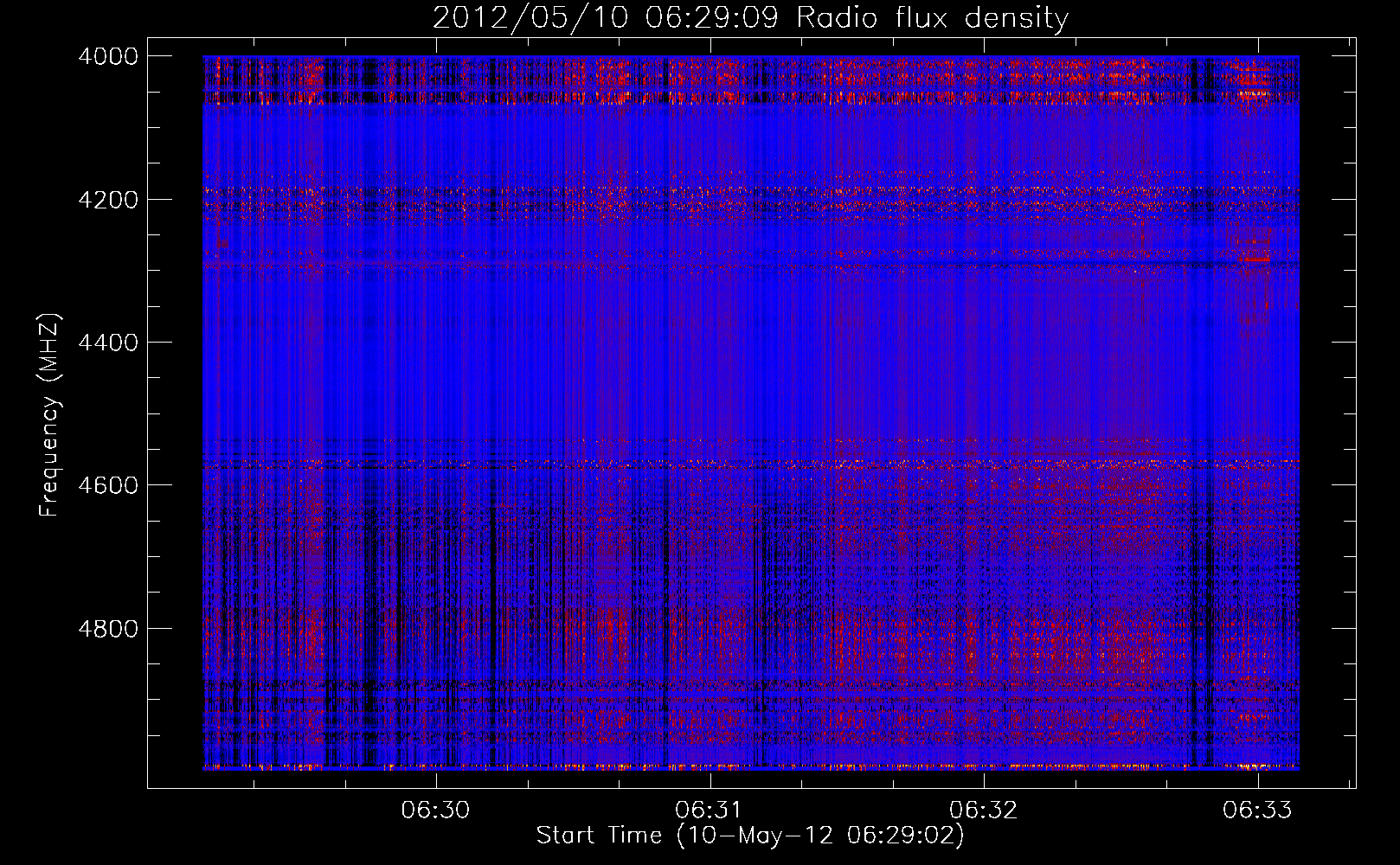The width and height of the screenshot is (1400, 865).
Task: Click the 06:31 time axis label
Action: [710, 810]
